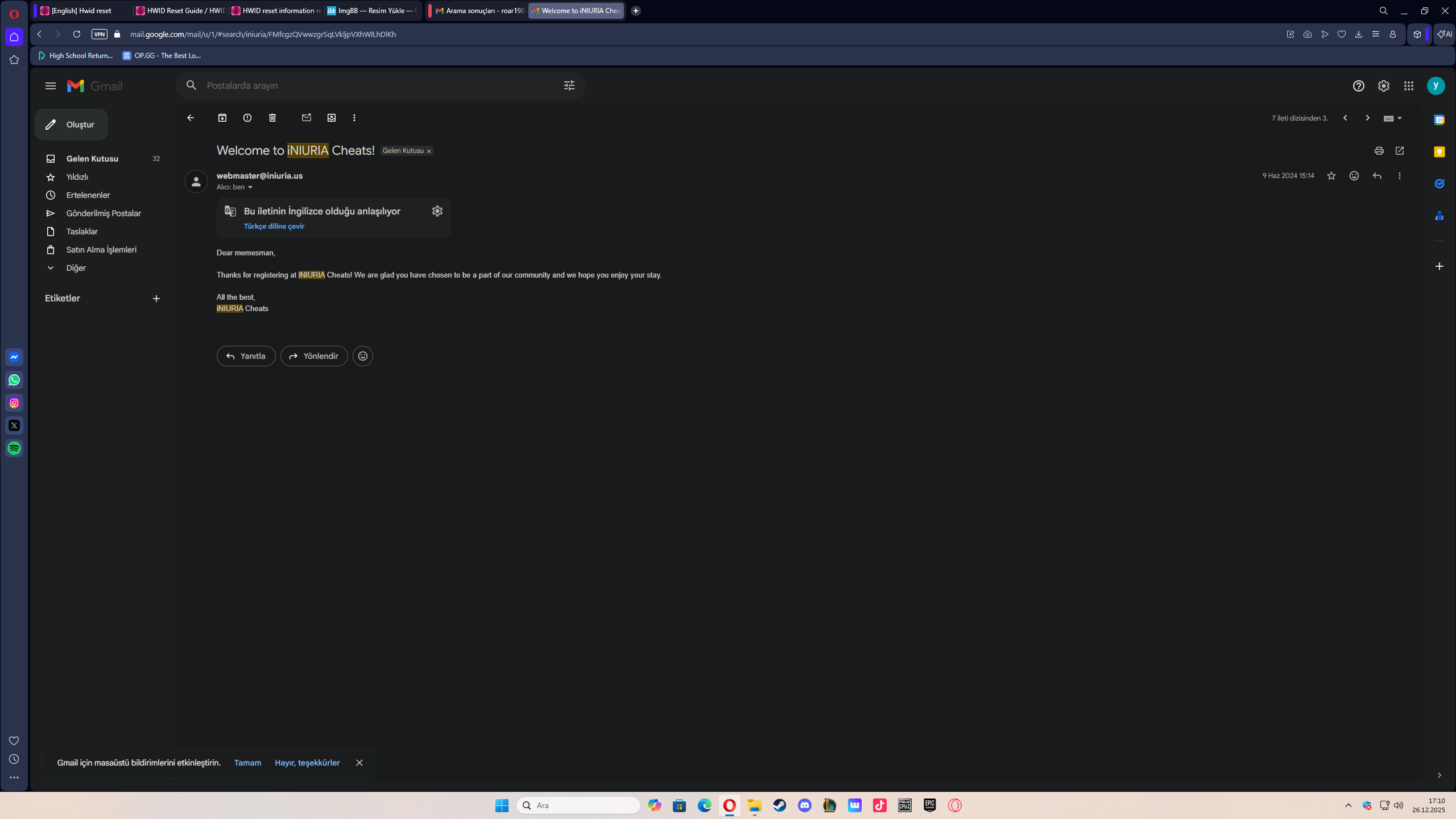The width and height of the screenshot is (1456, 819).
Task: Show side panel chevron at bottom right
Action: tap(1440, 775)
